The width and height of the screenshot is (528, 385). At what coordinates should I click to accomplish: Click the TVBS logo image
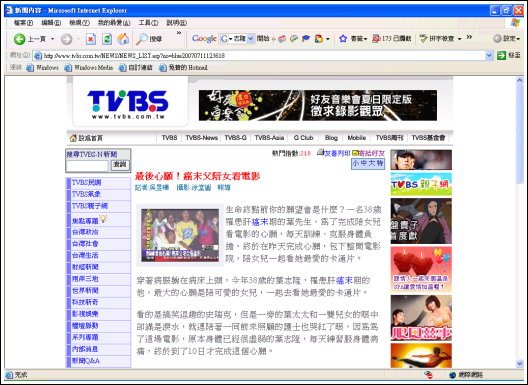[x=128, y=104]
